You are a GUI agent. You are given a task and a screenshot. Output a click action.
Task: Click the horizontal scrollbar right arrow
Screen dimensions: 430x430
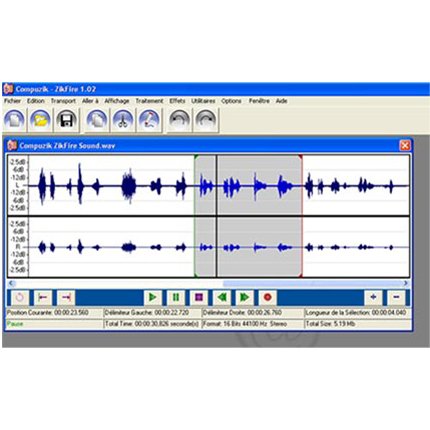(x=406, y=283)
